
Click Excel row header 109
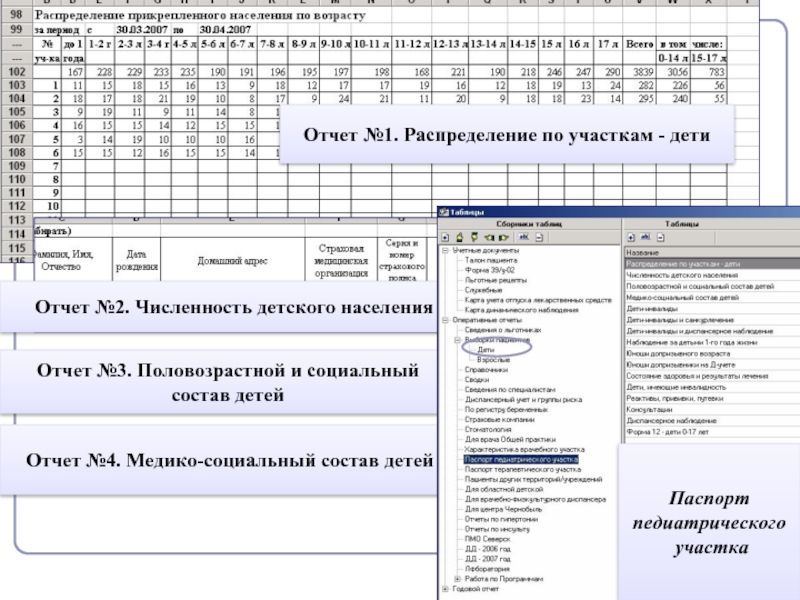(16, 166)
